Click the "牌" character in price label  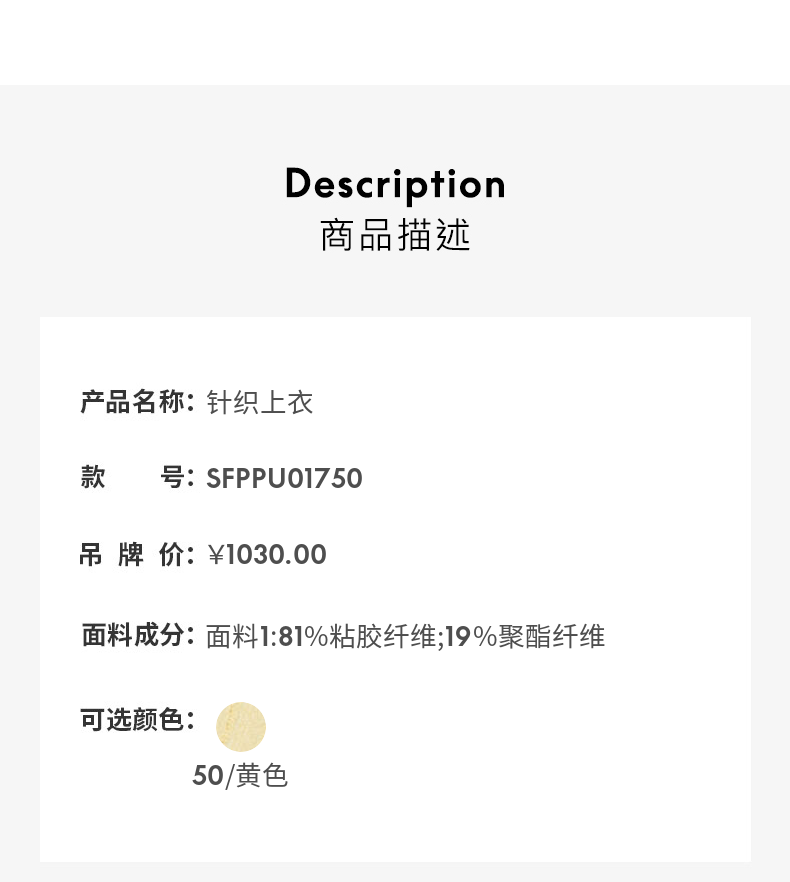click(131, 555)
